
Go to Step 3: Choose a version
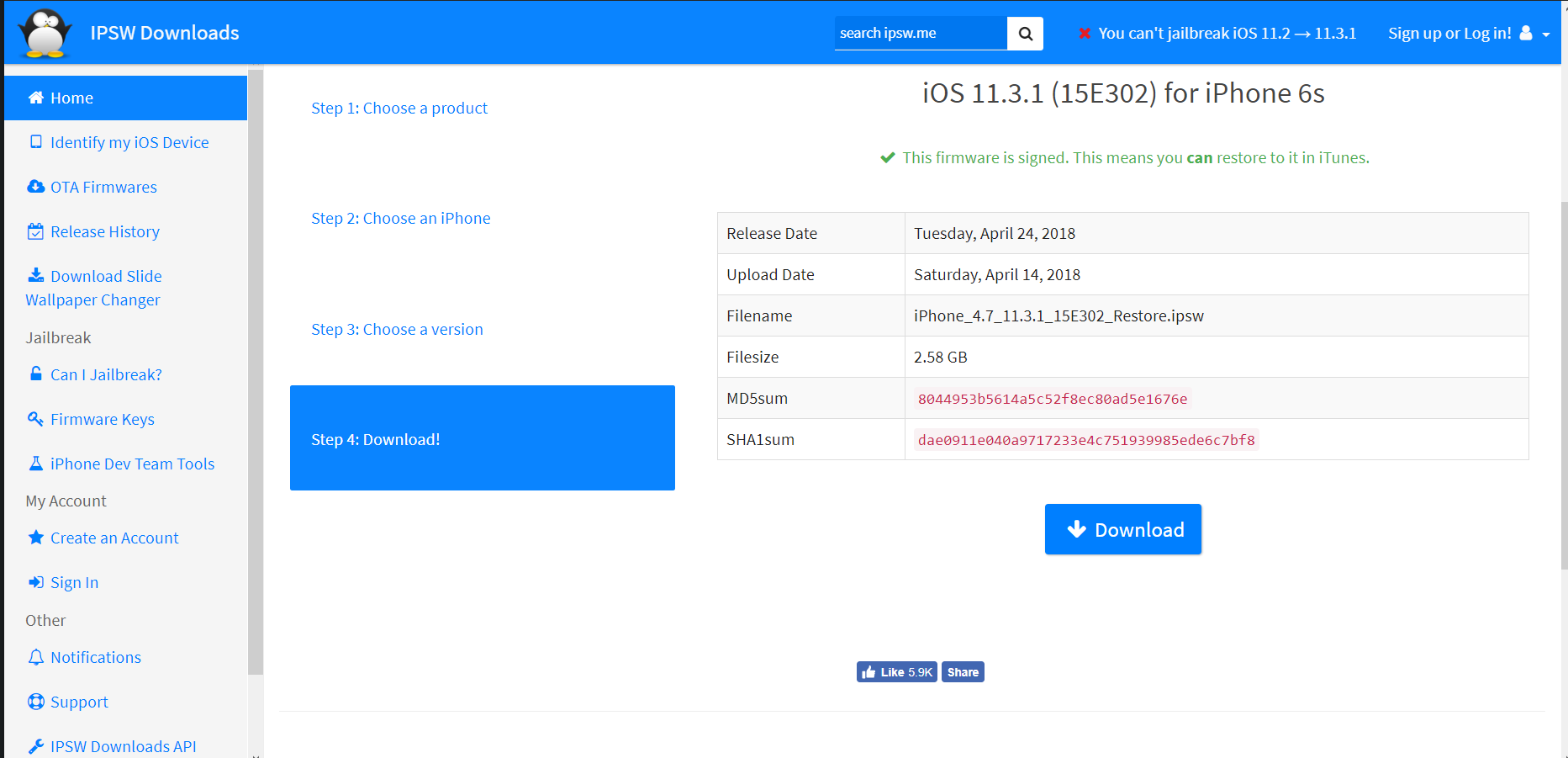point(397,329)
